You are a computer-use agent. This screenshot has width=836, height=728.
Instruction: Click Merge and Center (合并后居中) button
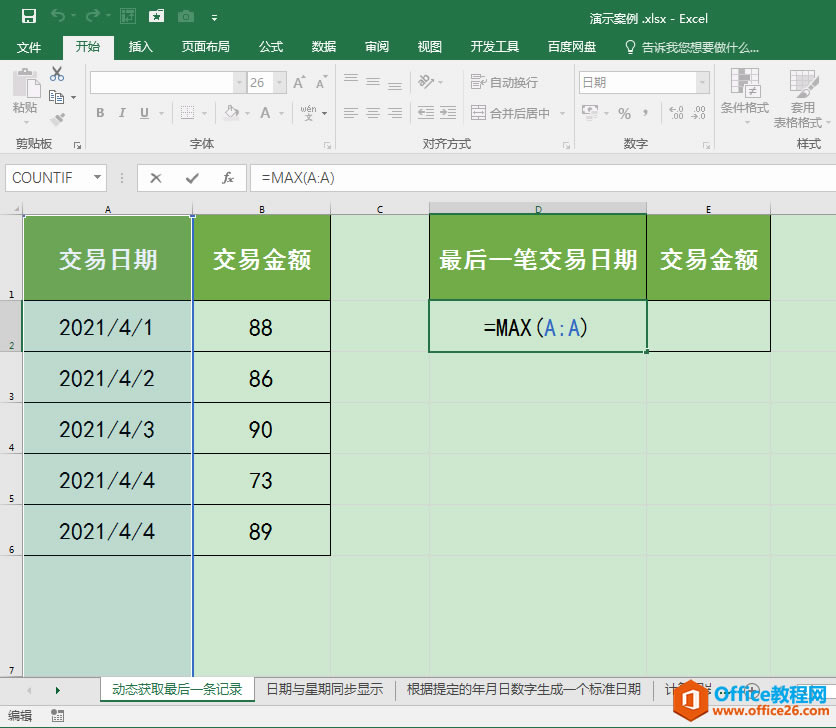point(510,113)
